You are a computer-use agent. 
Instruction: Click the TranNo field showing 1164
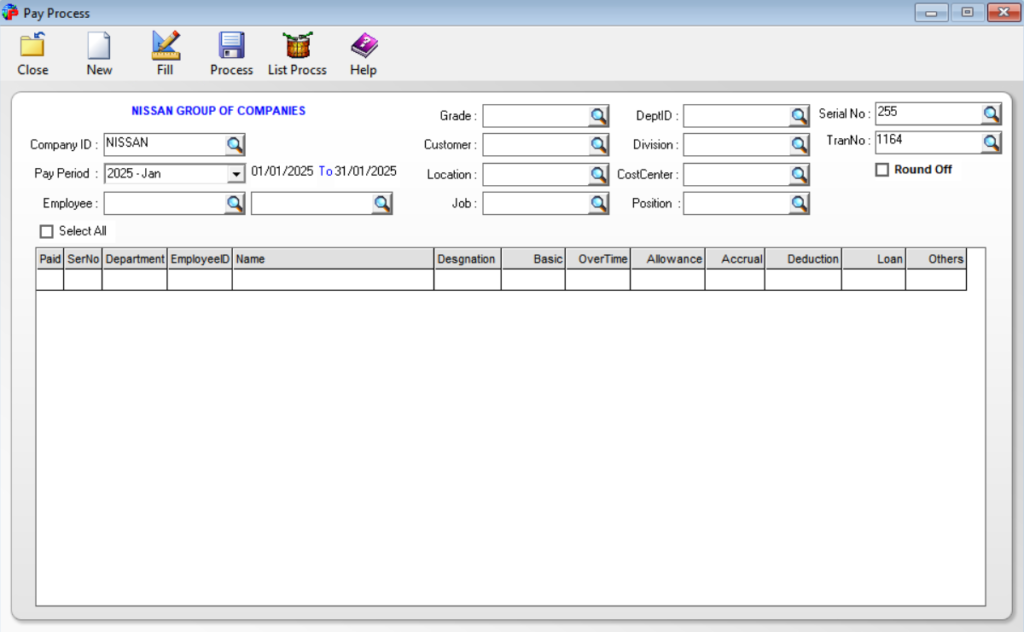pyautogui.click(x=929, y=142)
